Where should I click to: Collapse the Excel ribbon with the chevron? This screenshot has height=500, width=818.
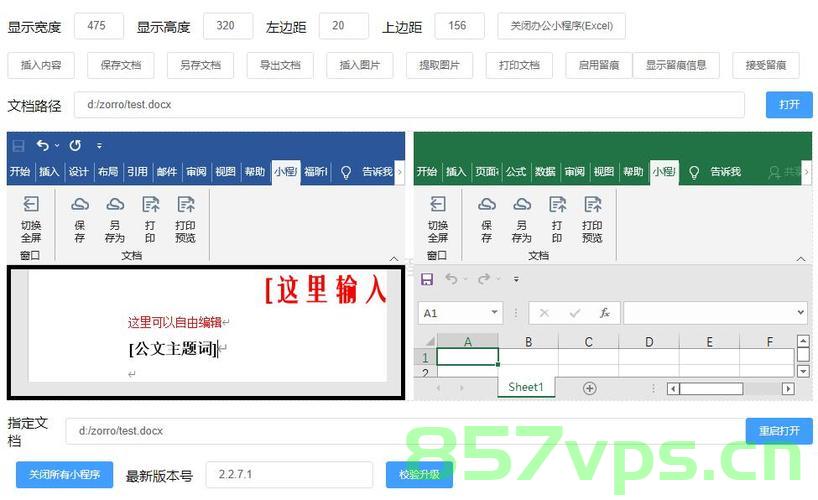801,258
